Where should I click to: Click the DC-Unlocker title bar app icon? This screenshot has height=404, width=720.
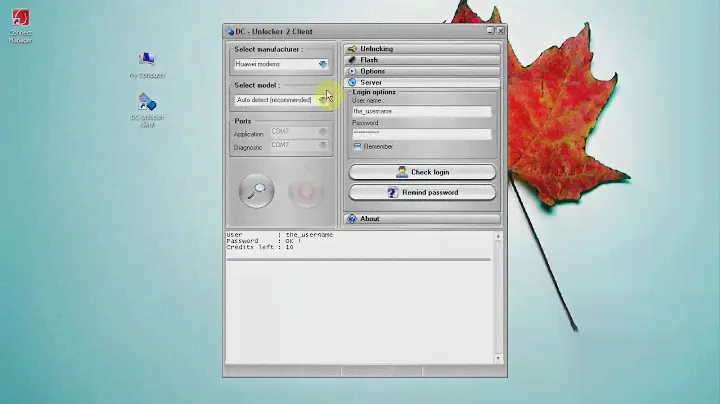click(230, 31)
